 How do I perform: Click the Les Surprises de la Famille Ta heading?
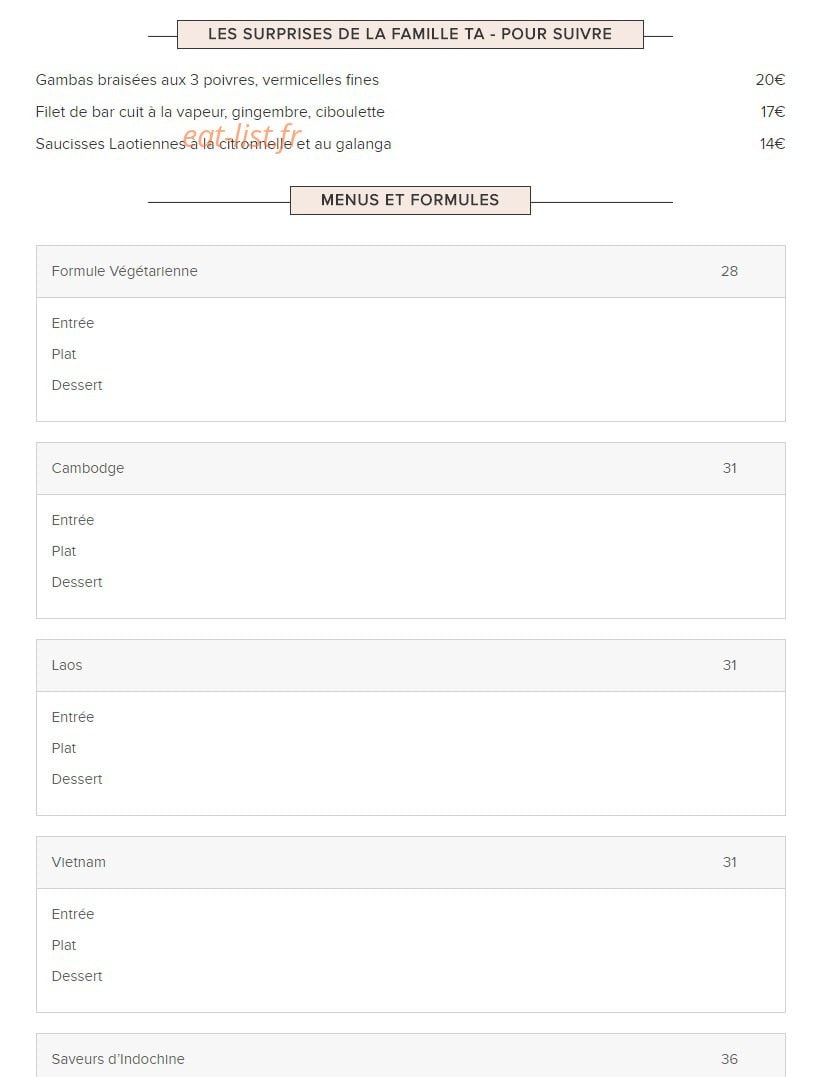point(410,34)
